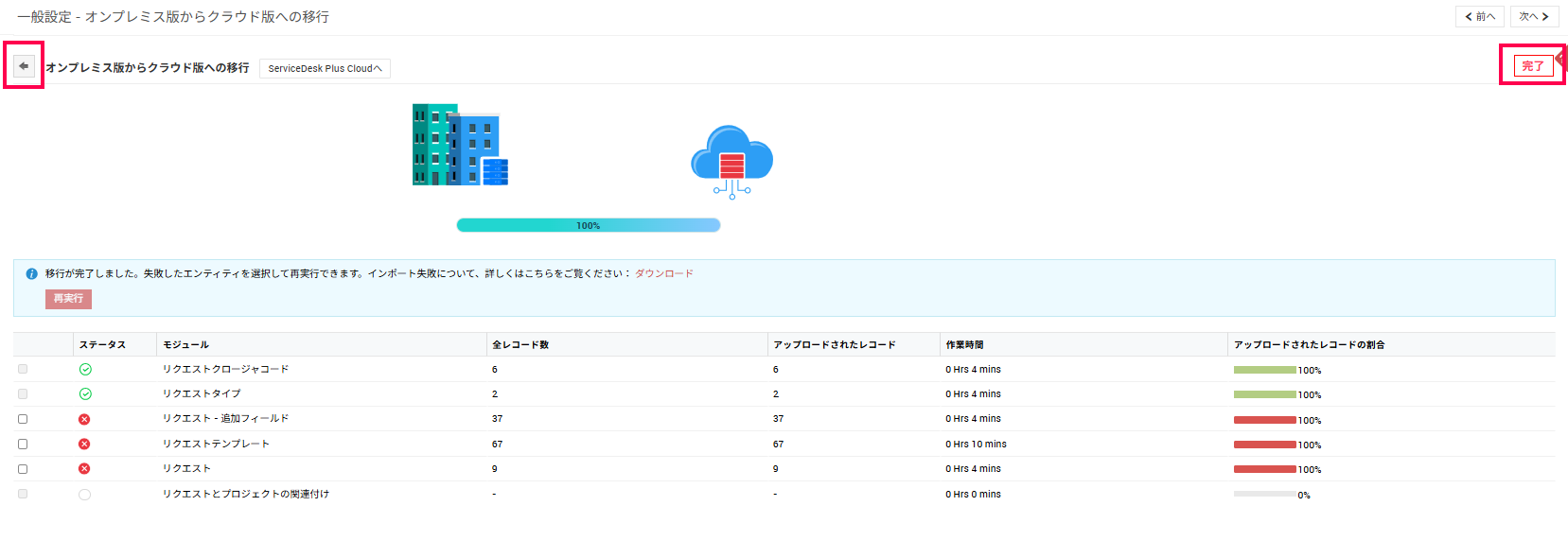Screen dimensions: 1568x541
Task: Open the ダウンロード link
Action: tap(663, 274)
